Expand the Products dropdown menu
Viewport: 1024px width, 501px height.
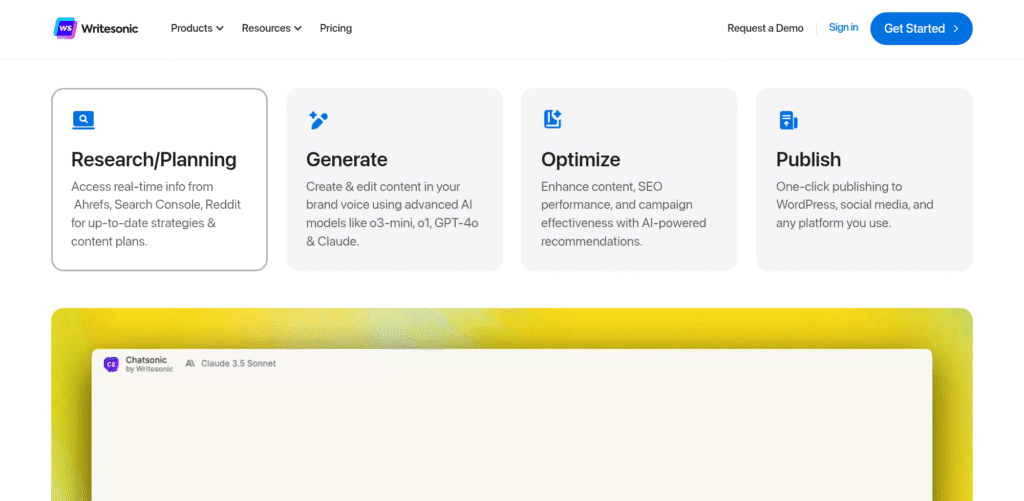(197, 28)
